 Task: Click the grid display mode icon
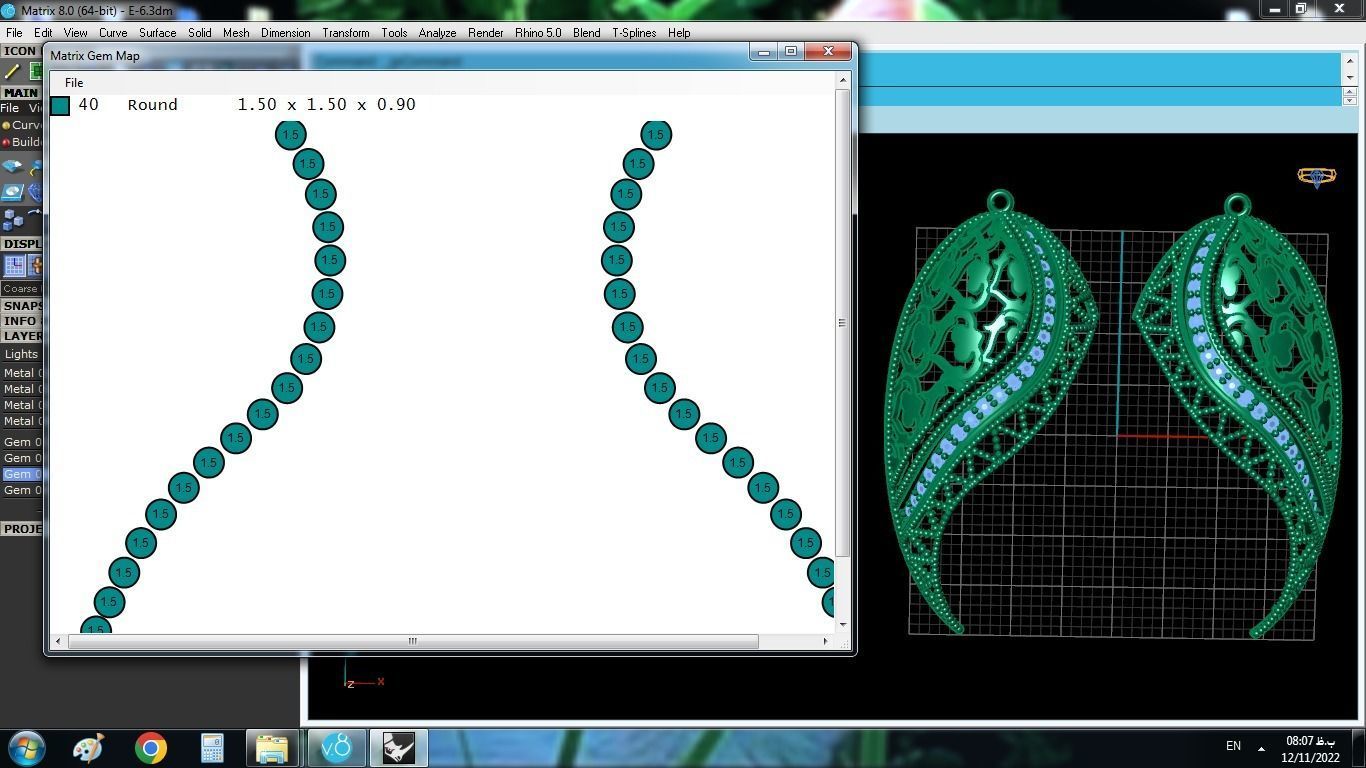click(14, 265)
